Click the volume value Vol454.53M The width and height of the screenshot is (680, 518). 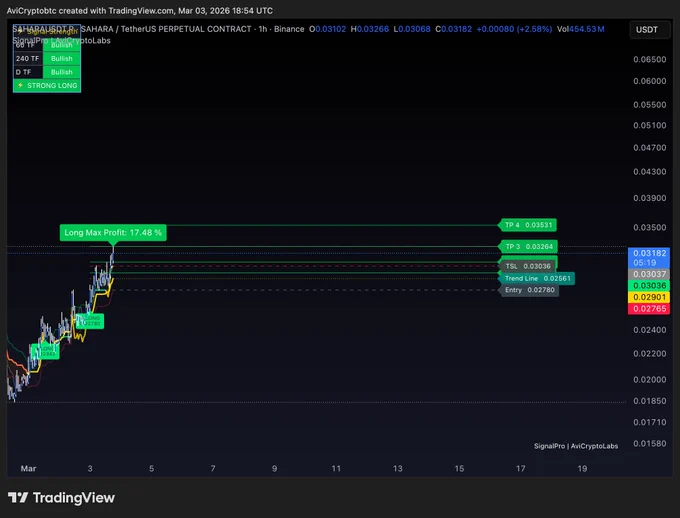click(581, 29)
